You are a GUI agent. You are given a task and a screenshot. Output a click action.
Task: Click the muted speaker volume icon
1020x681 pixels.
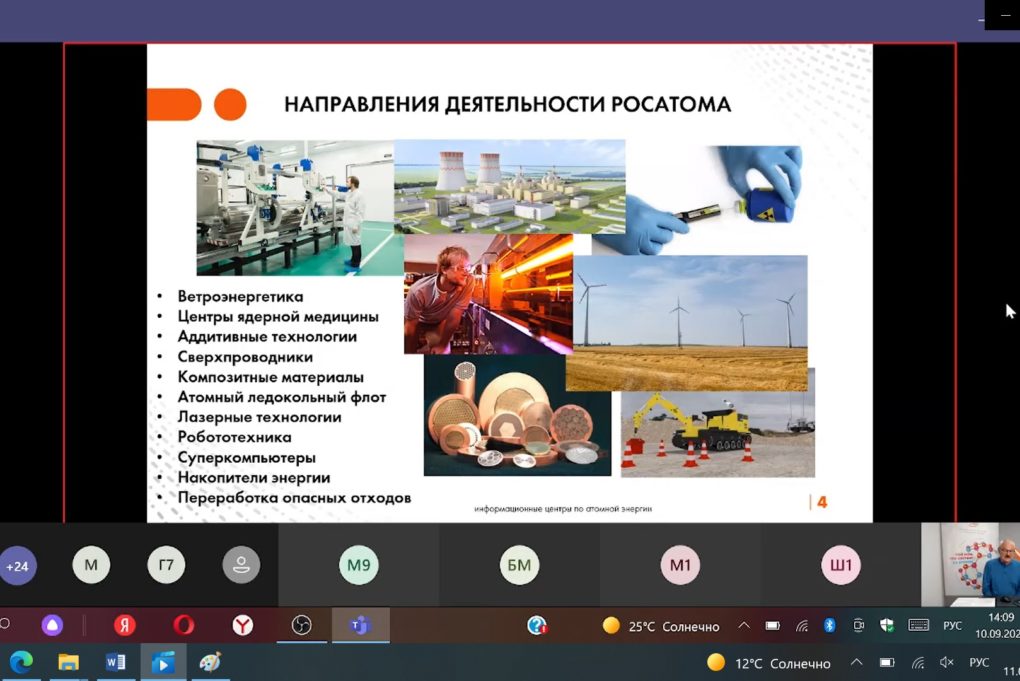pyautogui.click(x=946, y=663)
